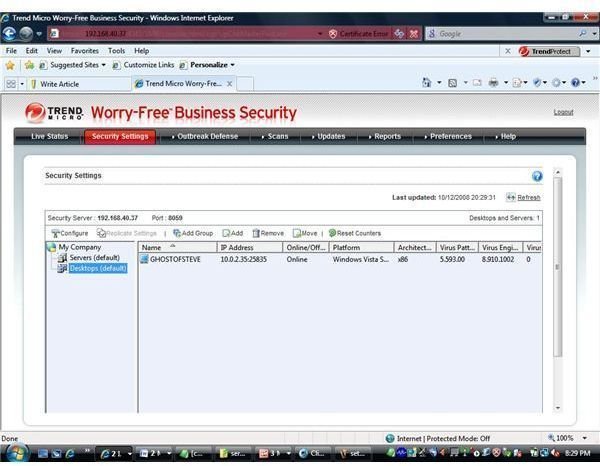The image size is (600, 466).
Task: Open the Safety menu icon in command bar
Action: click(x=537, y=83)
